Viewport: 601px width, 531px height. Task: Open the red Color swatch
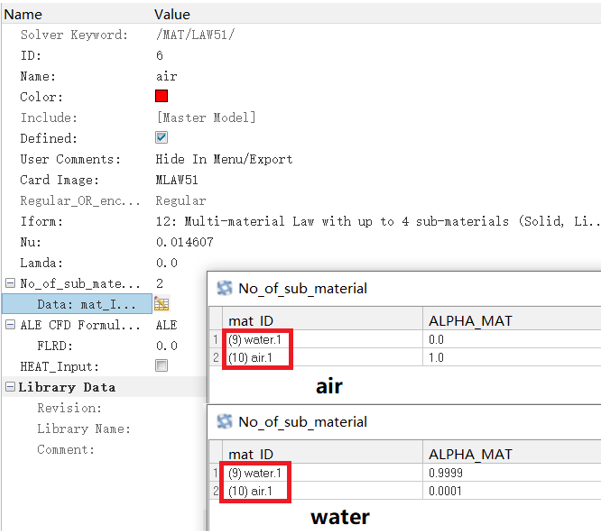pos(161,97)
